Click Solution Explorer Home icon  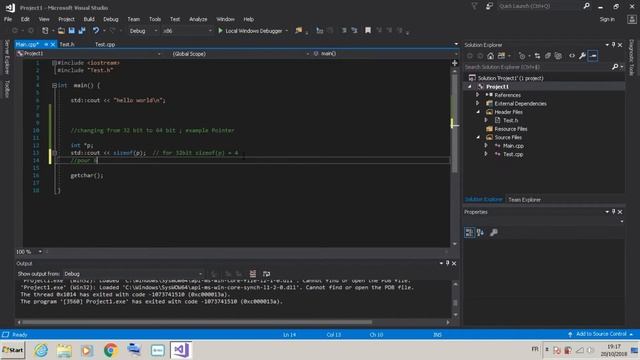click(x=491, y=56)
